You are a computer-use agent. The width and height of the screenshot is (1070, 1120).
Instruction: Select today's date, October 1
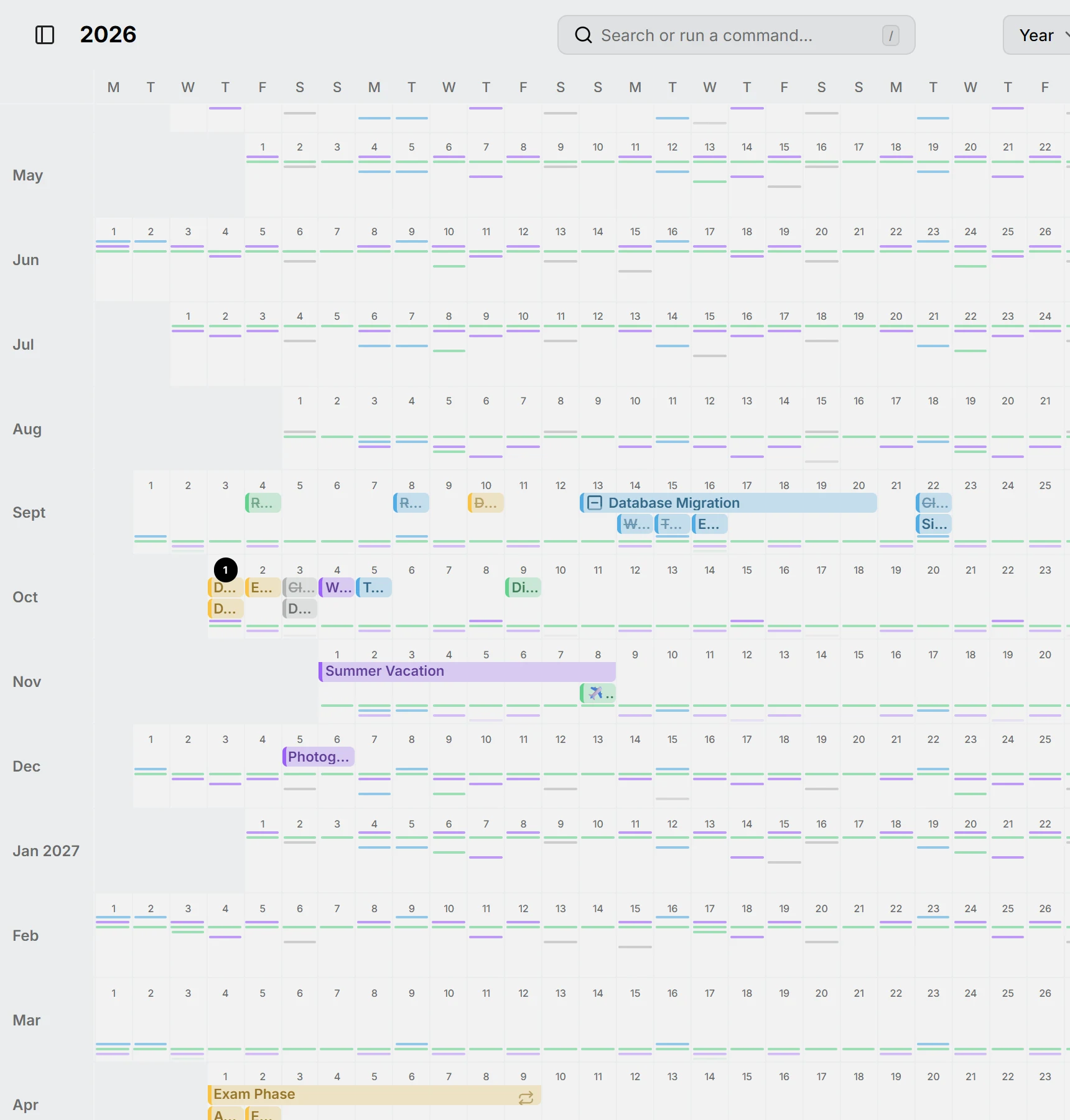click(225, 570)
